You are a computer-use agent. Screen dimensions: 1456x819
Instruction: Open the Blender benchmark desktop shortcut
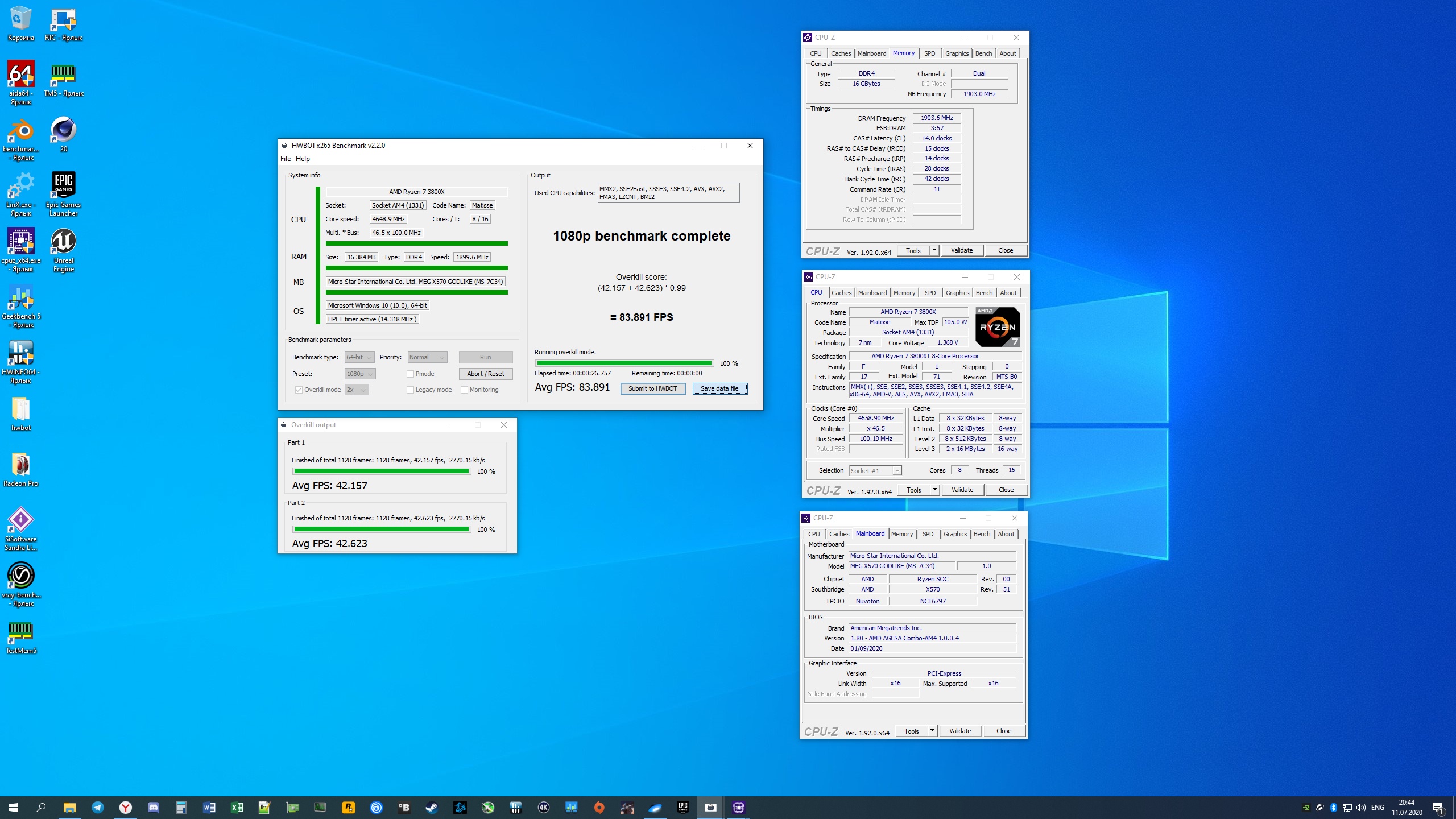(x=21, y=139)
